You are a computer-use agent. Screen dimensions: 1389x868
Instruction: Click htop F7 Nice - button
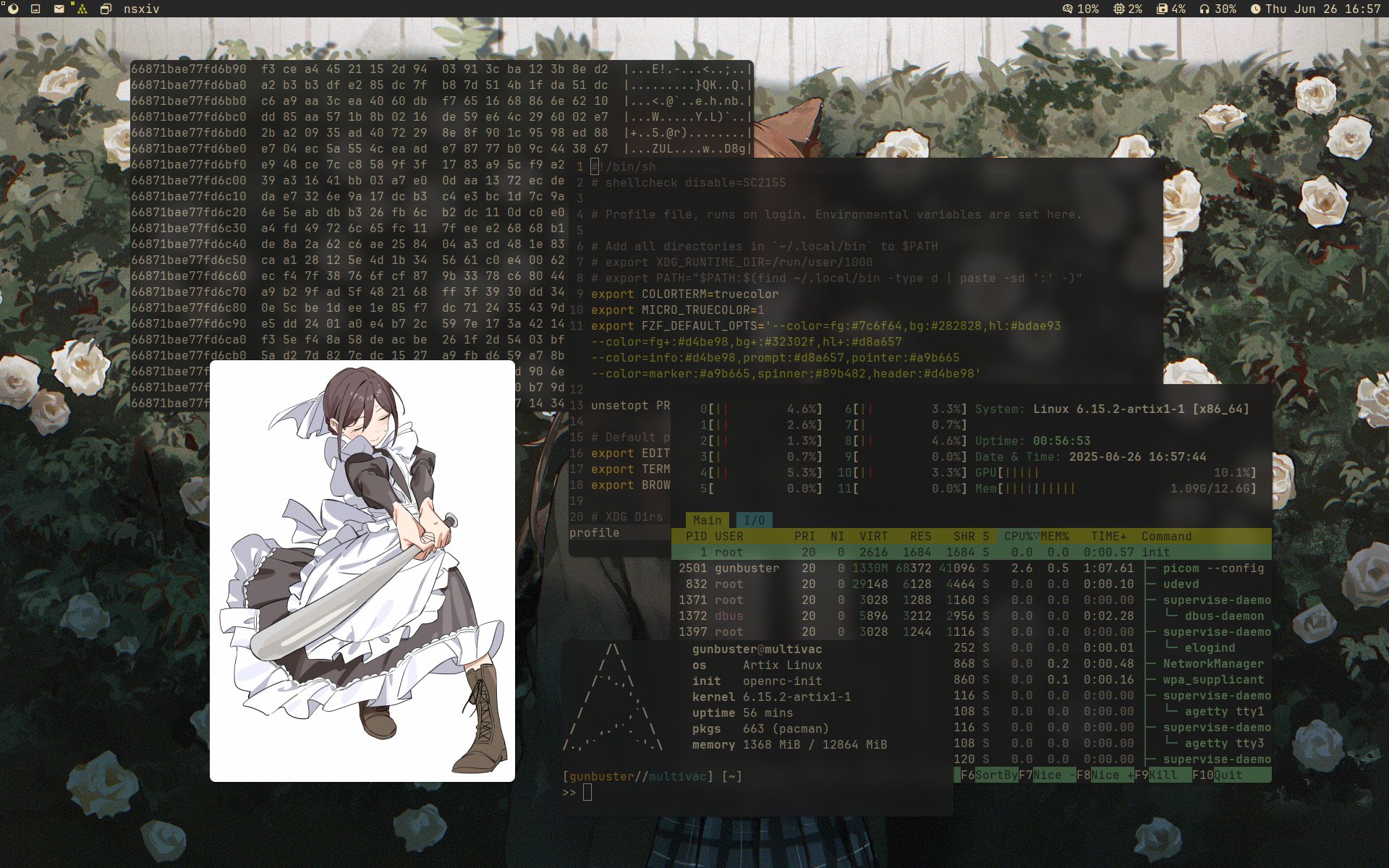[x=1047, y=775]
